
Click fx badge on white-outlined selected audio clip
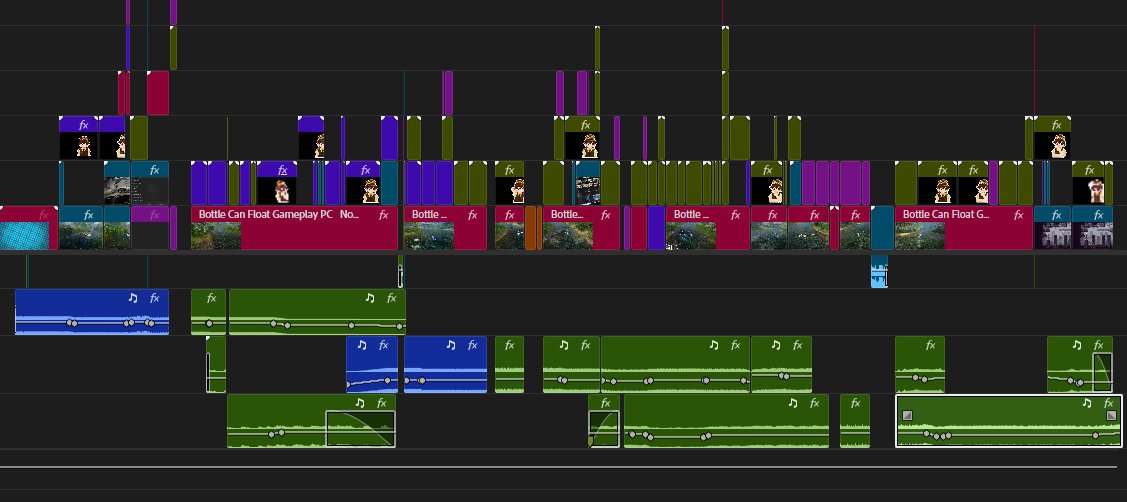pos(1108,403)
